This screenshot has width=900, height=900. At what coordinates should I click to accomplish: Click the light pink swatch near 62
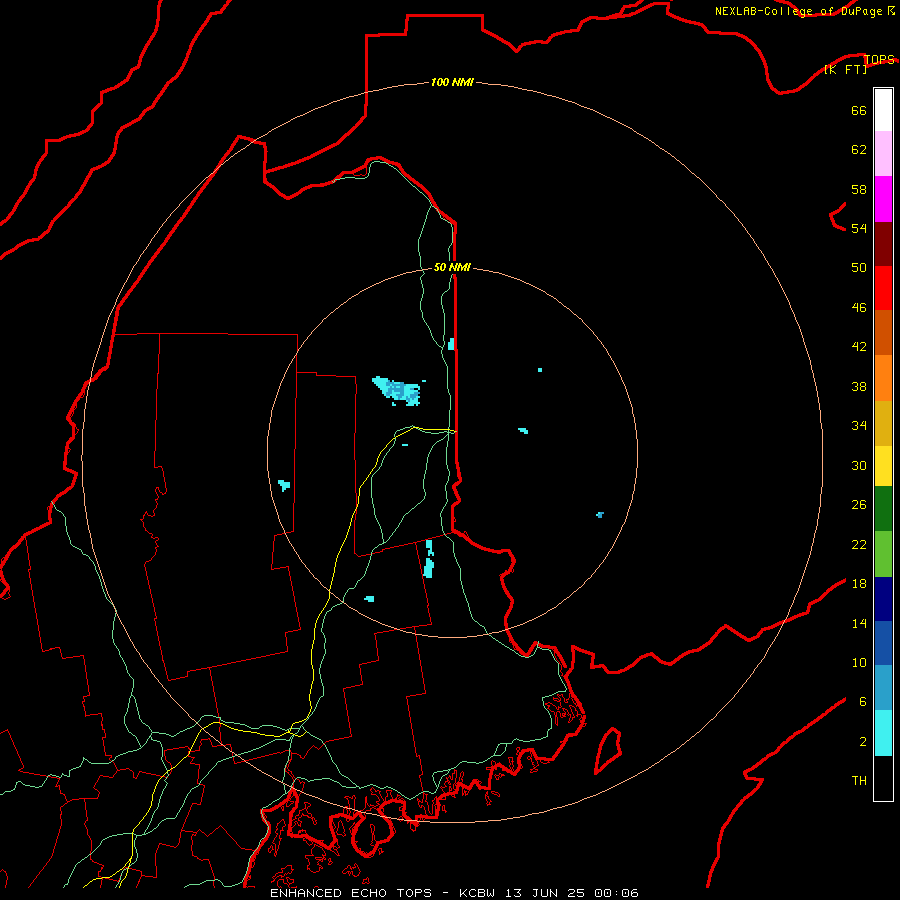pos(883,153)
